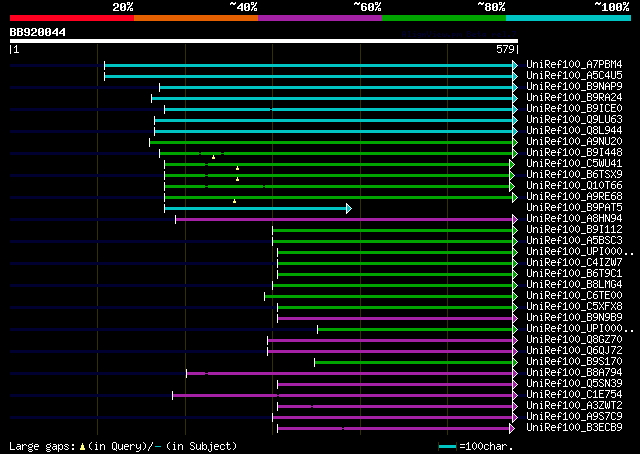
Task: Click the BB920044 query name
Action: tap(38, 32)
